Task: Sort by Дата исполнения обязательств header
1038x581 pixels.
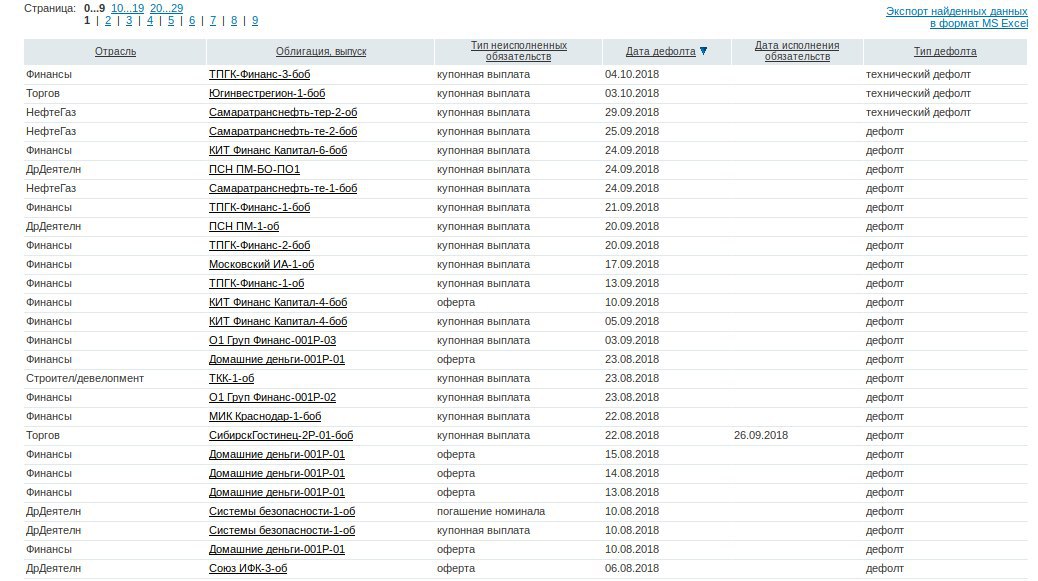Action: pyautogui.click(x=797, y=51)
